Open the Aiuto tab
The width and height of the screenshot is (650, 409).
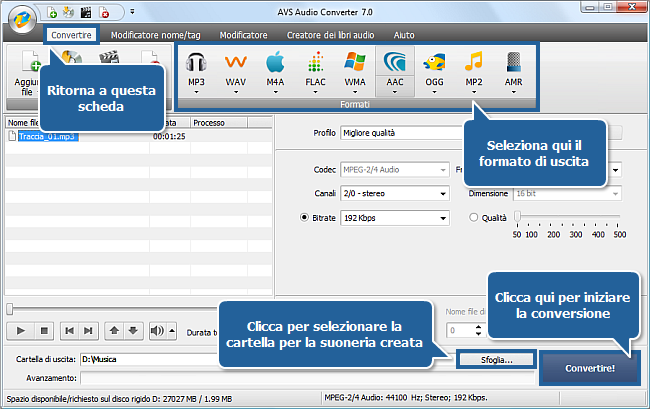point(404,34)
